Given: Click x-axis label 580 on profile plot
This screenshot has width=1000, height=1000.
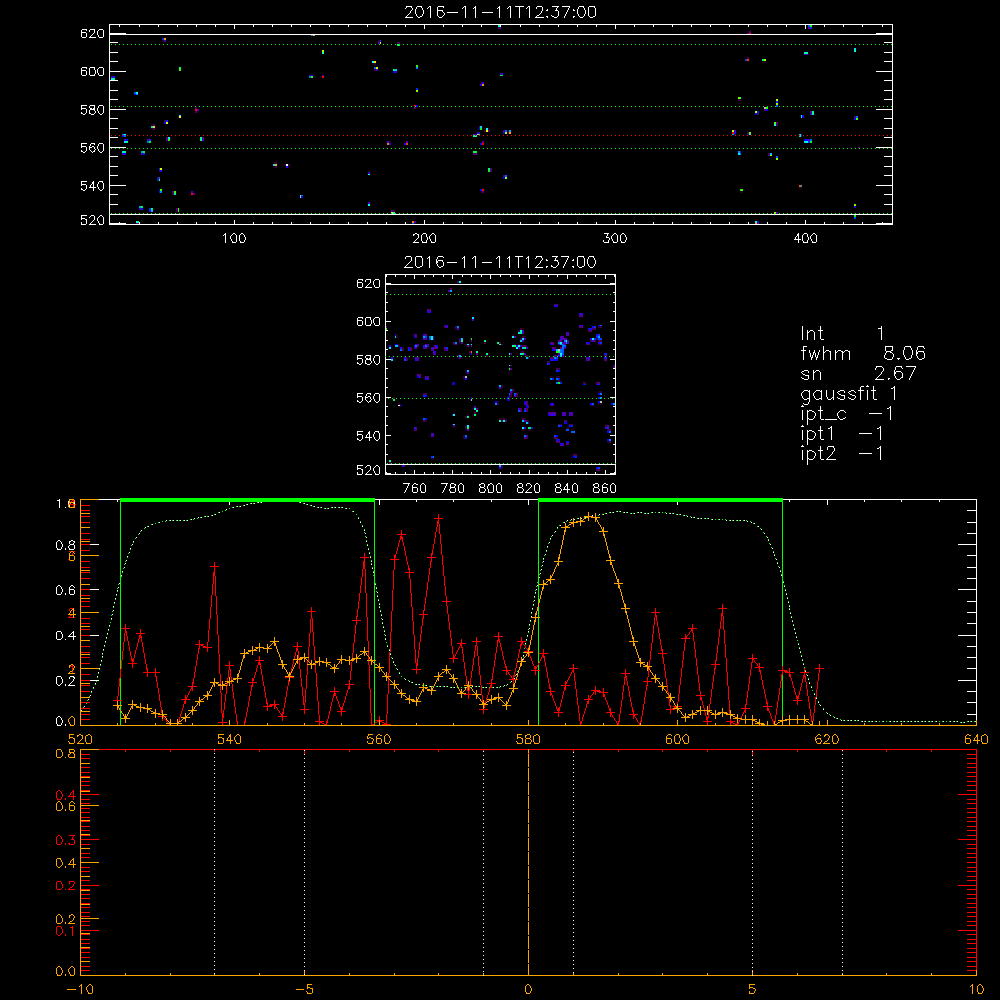Looking at the screenshot, I should 528,739.
